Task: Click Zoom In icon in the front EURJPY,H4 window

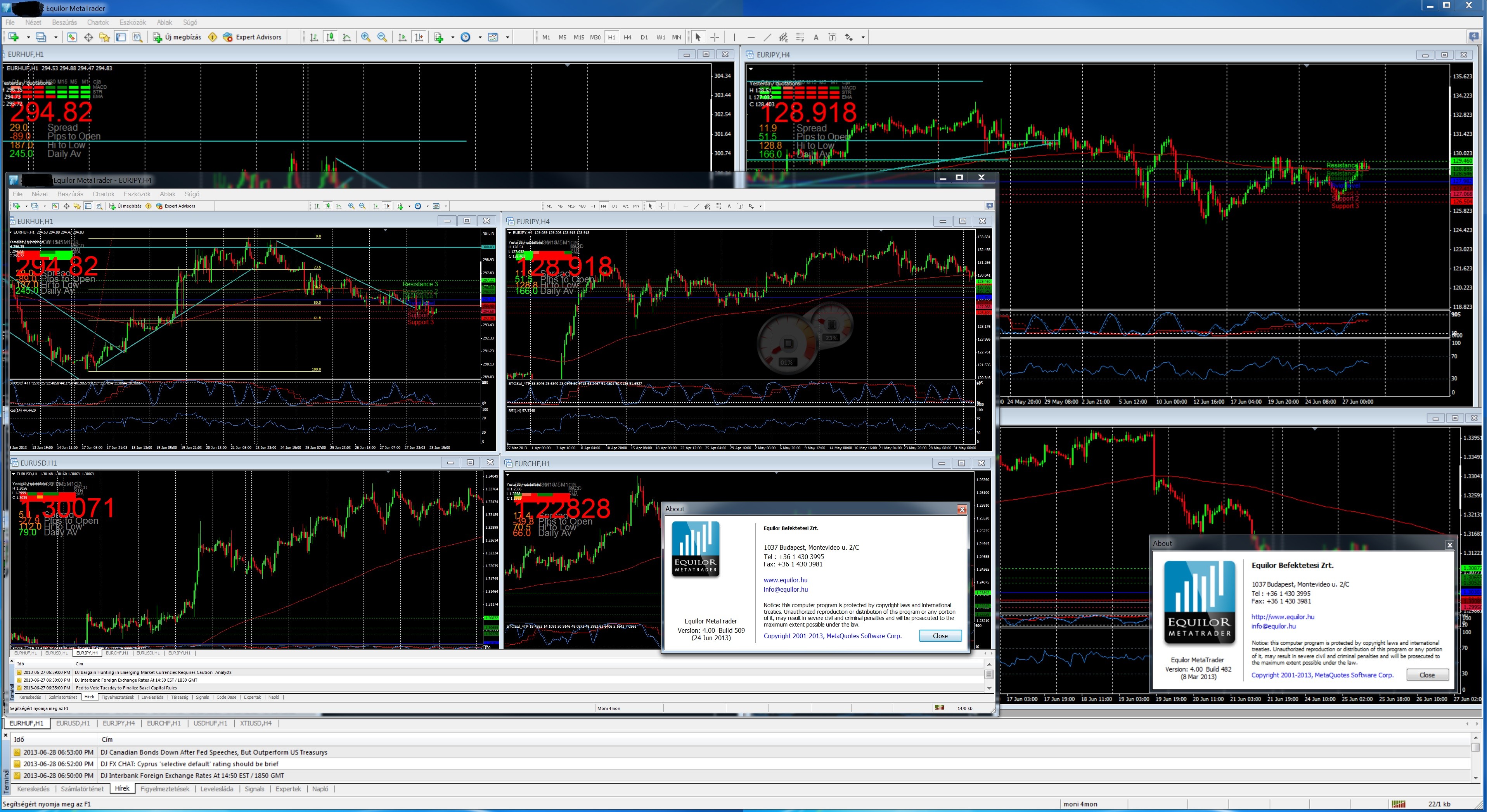Action: (351, 206)
